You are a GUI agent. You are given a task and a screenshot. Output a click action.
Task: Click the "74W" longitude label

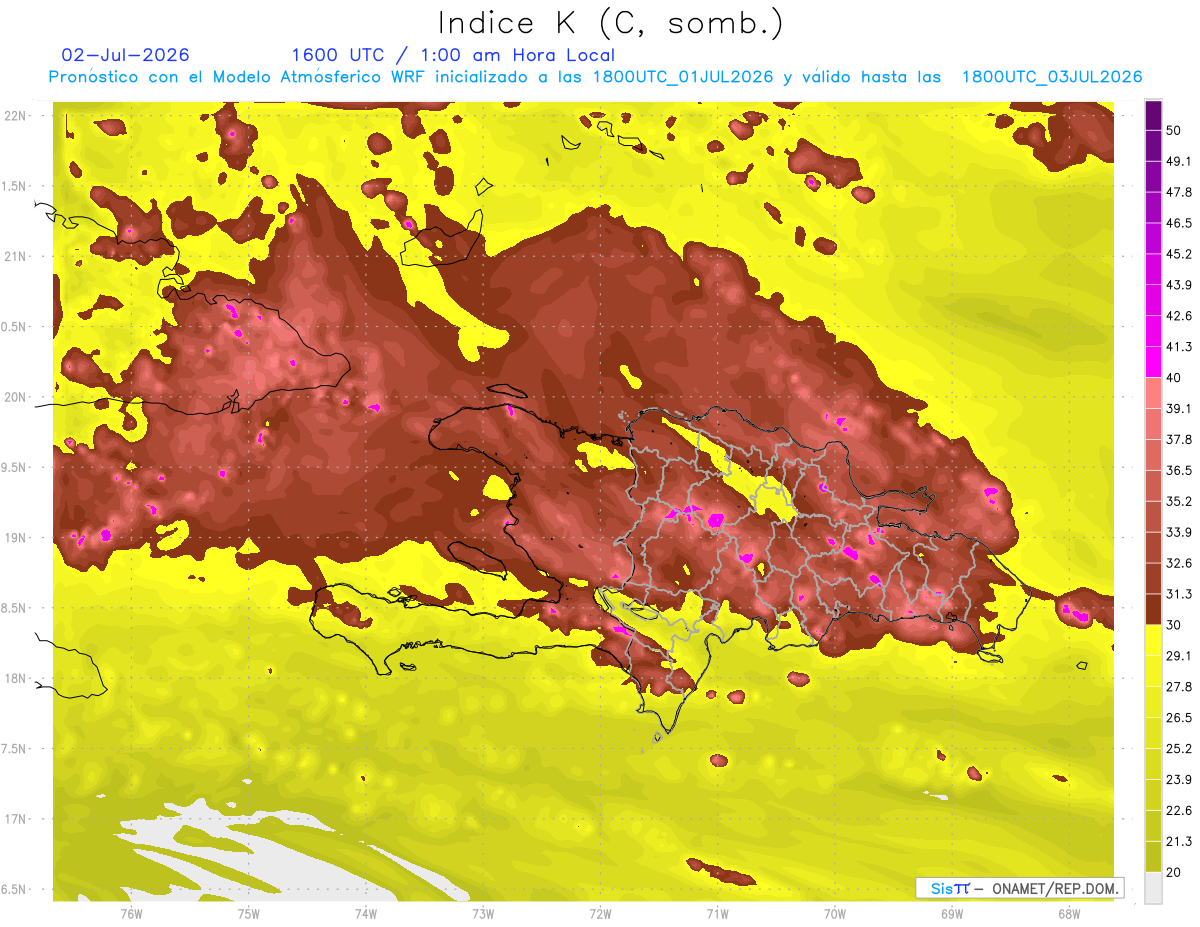[366, 913]
